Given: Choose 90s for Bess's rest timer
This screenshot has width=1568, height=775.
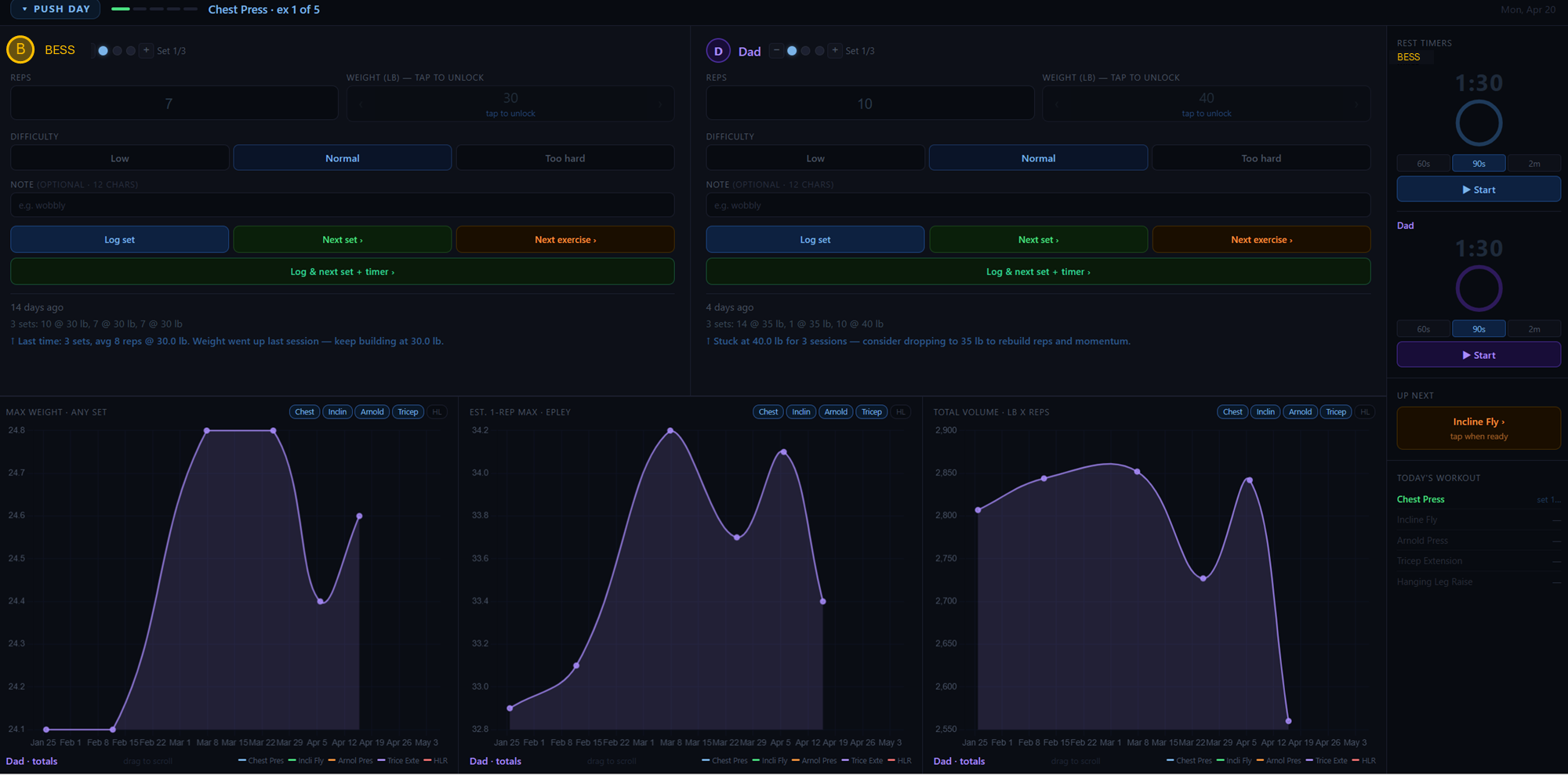Looking at the screenshot, I should click(x=1479, y=164).
